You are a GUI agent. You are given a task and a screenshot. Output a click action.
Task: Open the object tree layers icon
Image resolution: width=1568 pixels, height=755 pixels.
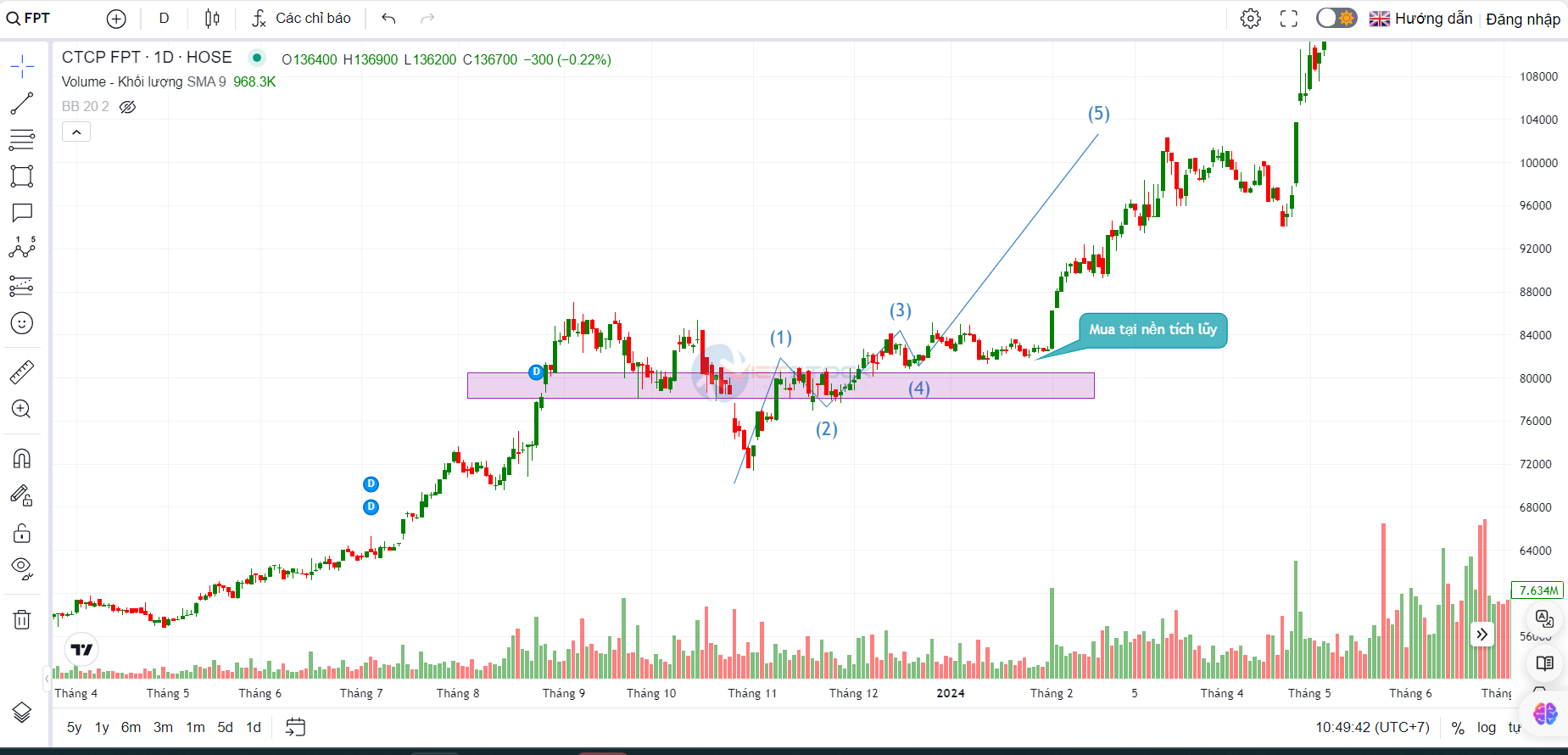[22, 713]
